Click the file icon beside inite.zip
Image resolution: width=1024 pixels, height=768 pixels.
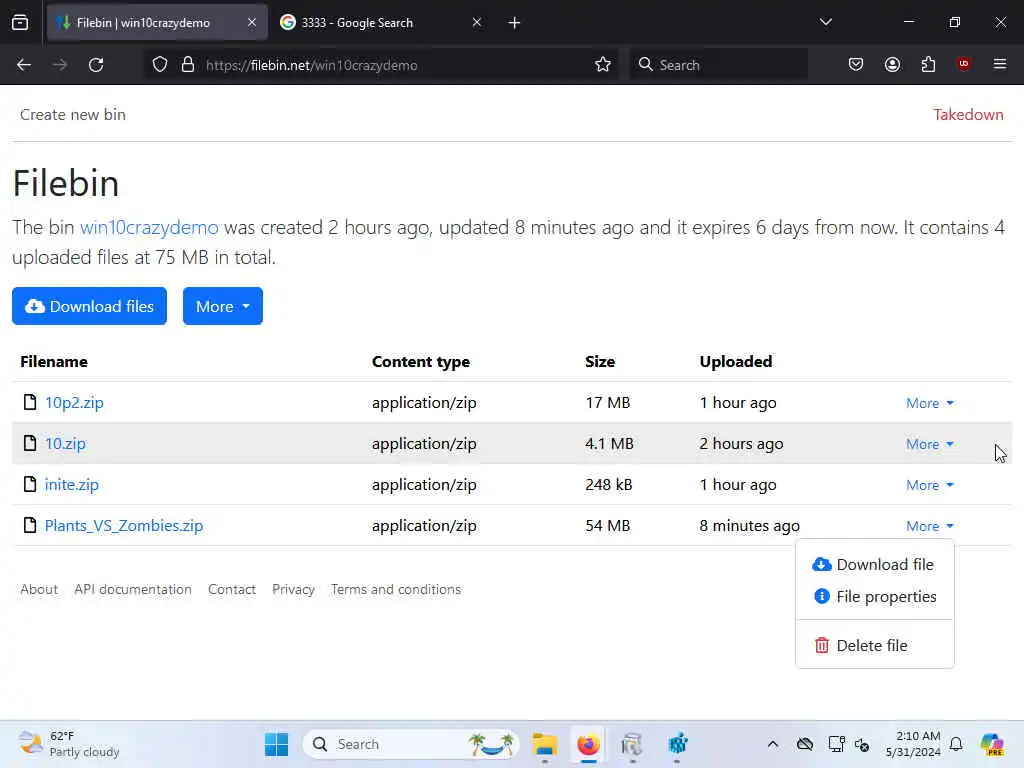click(x=30, y=484)
